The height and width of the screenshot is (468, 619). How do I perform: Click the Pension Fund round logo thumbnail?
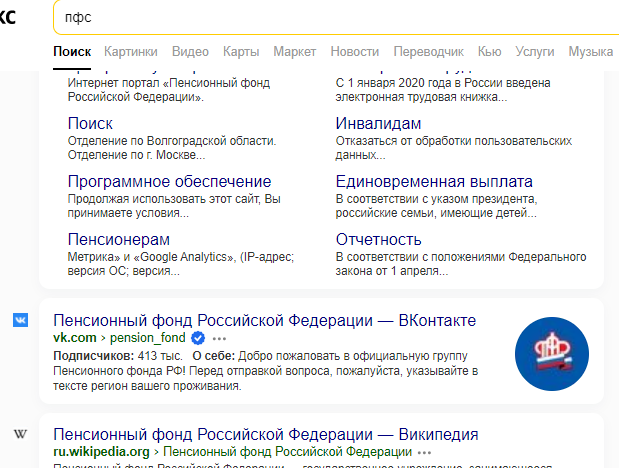tap(551, 354)
